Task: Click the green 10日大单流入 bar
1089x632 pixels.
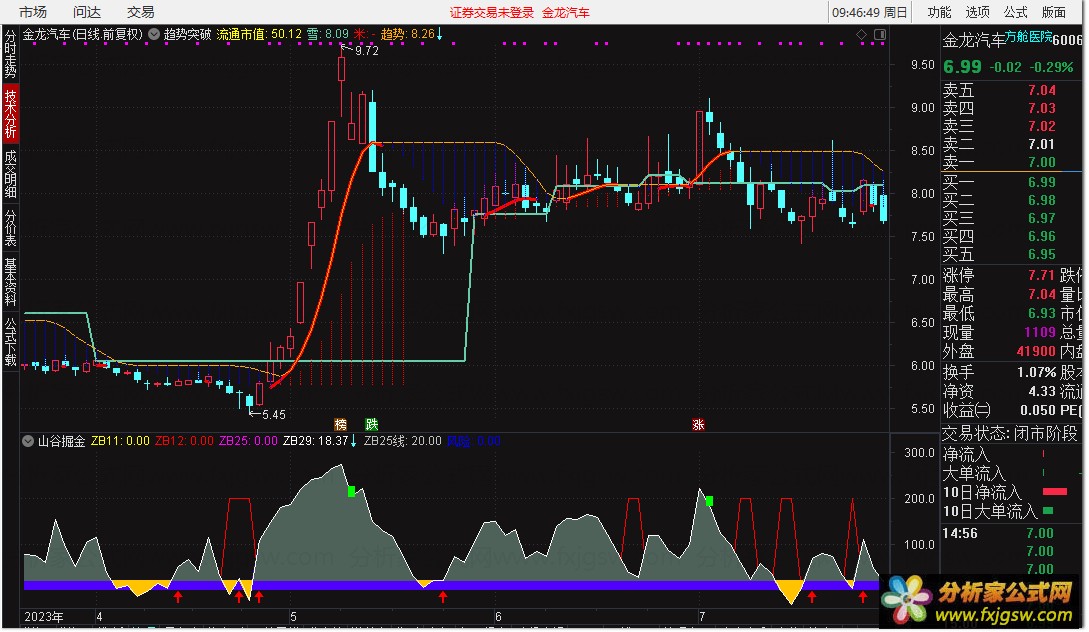Action: [1048, 510]
